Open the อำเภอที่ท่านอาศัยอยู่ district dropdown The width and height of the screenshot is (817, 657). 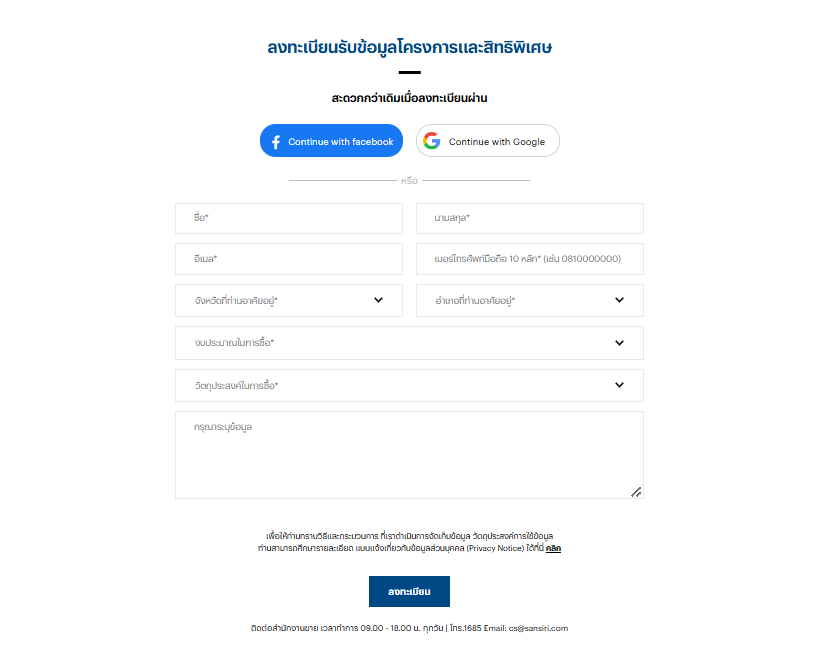[x=529, y=300]
